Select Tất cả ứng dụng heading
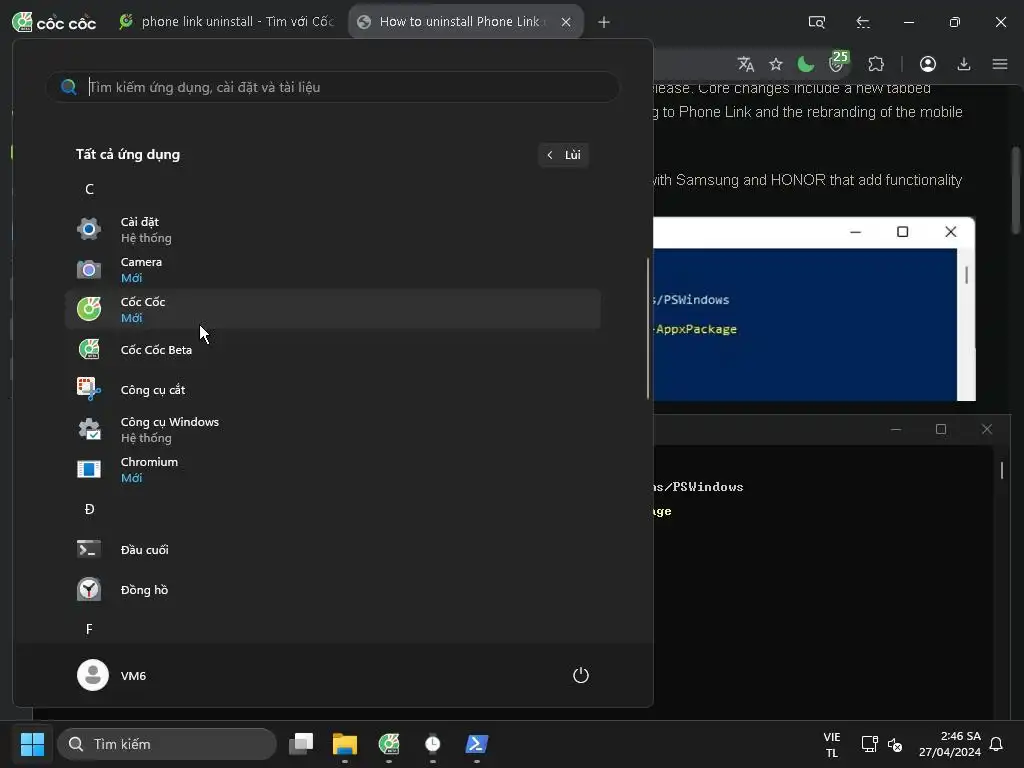Image resolution: width=1024 pixels, height=768 pixels. [128, 154]
